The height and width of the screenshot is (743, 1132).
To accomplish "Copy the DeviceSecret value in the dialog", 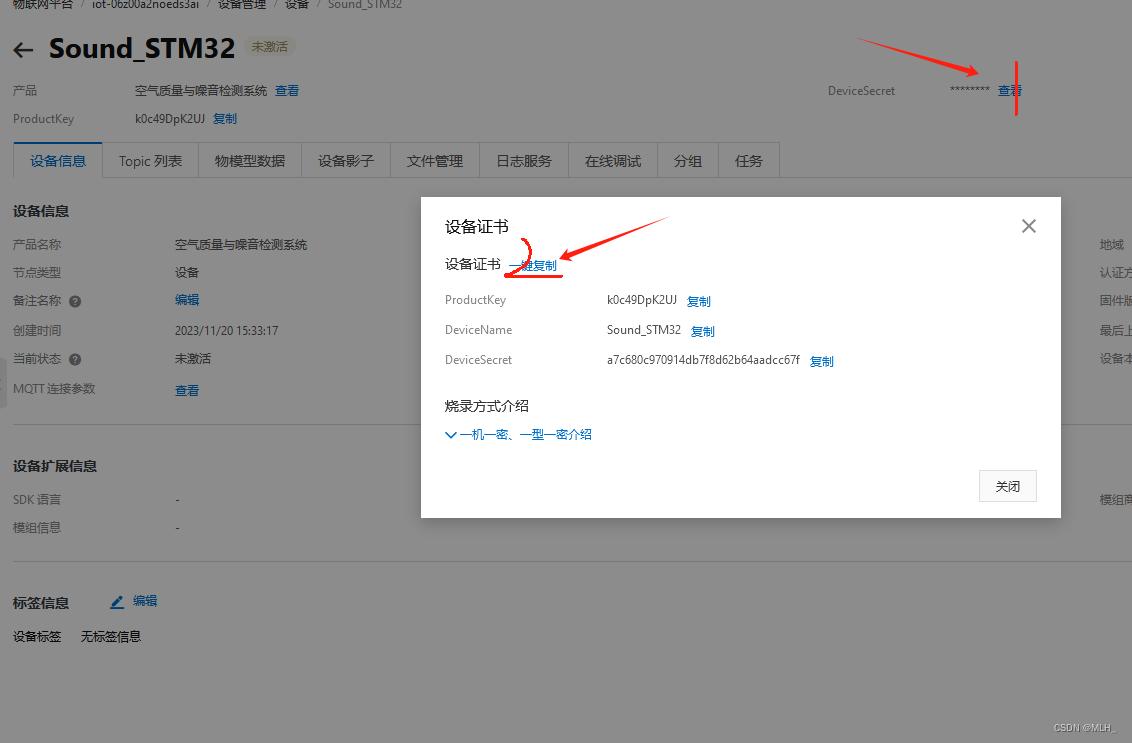I will coord(822,361).
